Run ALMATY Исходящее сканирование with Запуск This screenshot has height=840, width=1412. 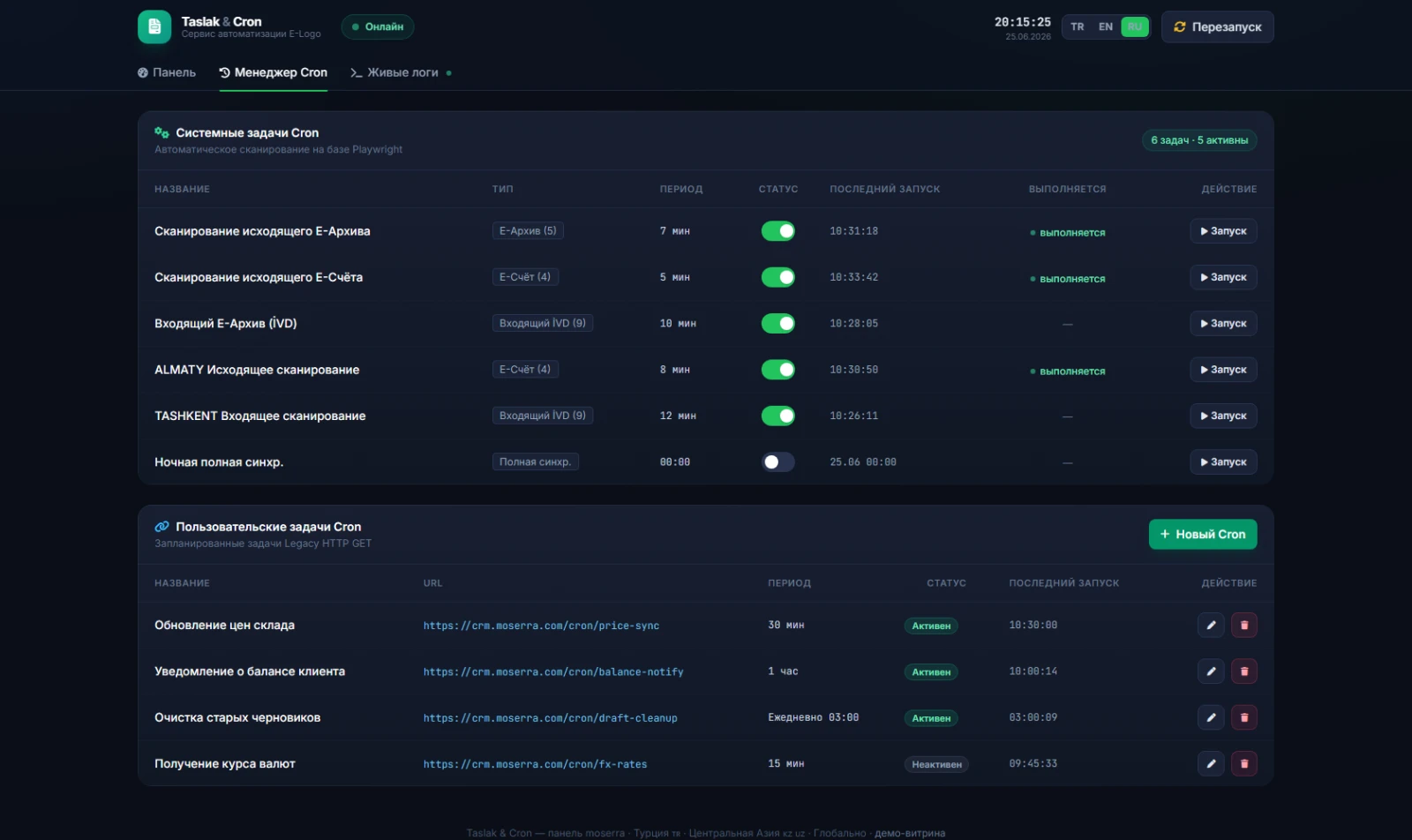1223,370
